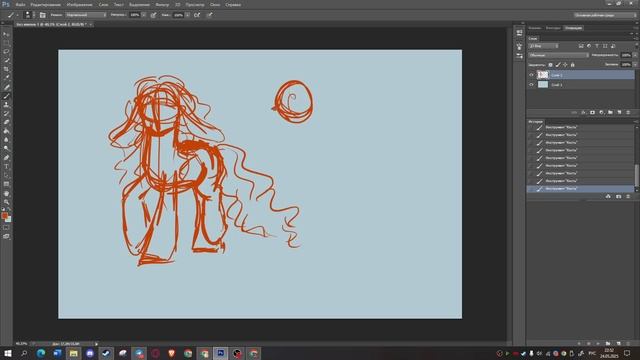Select the Rectangular Marquee tool
The image size is (640, 360).
tap(6, 43)
